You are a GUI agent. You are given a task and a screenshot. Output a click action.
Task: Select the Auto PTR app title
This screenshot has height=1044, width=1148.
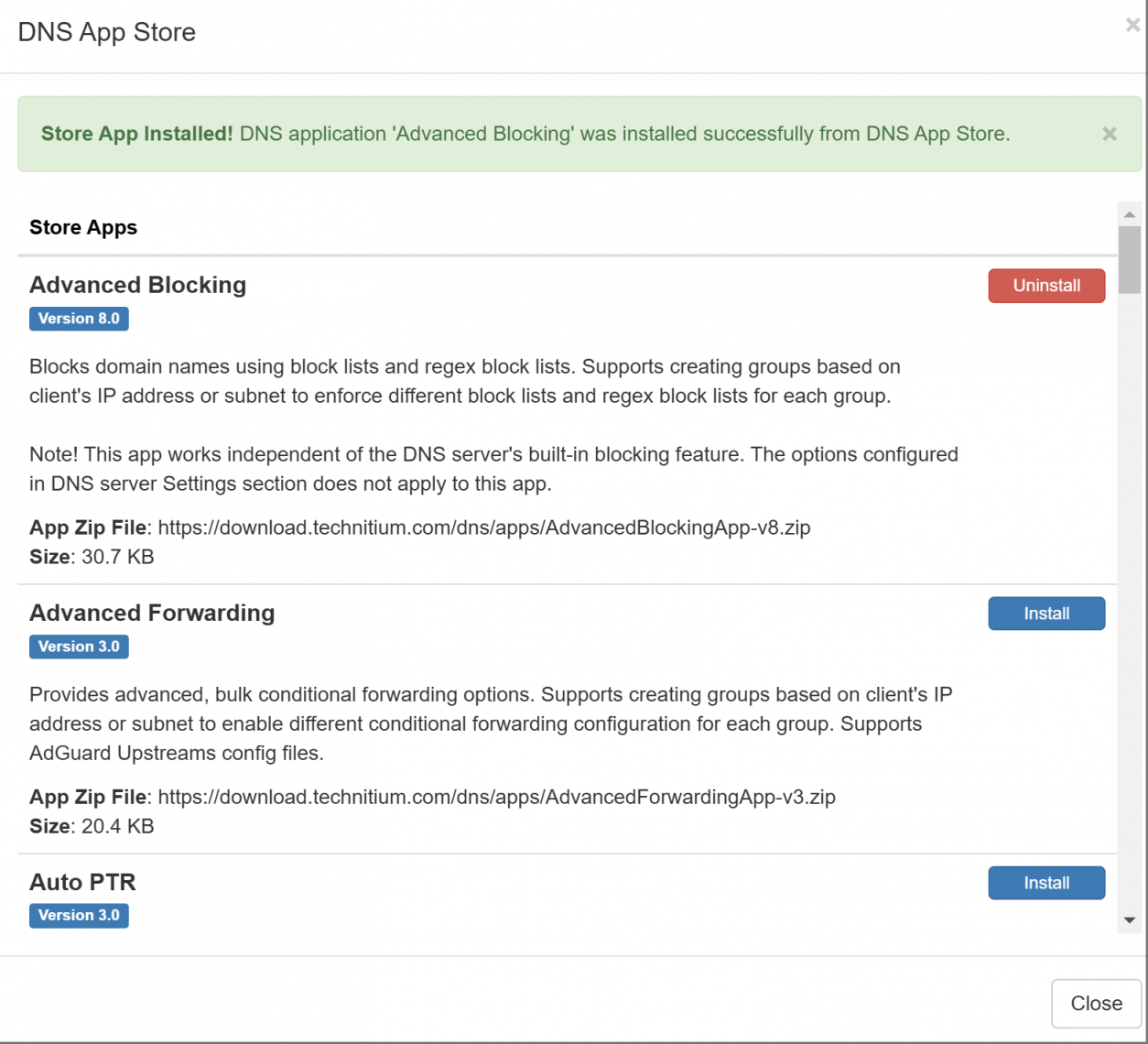[82, 882]
